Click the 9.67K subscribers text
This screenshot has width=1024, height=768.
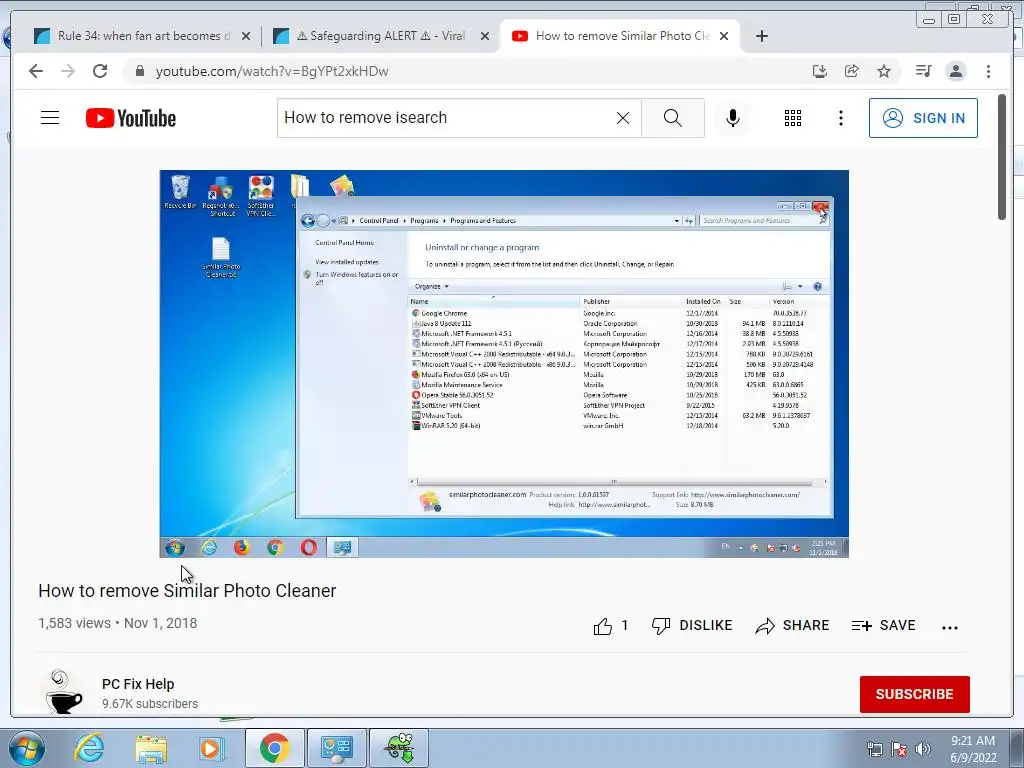pos(150,703)
